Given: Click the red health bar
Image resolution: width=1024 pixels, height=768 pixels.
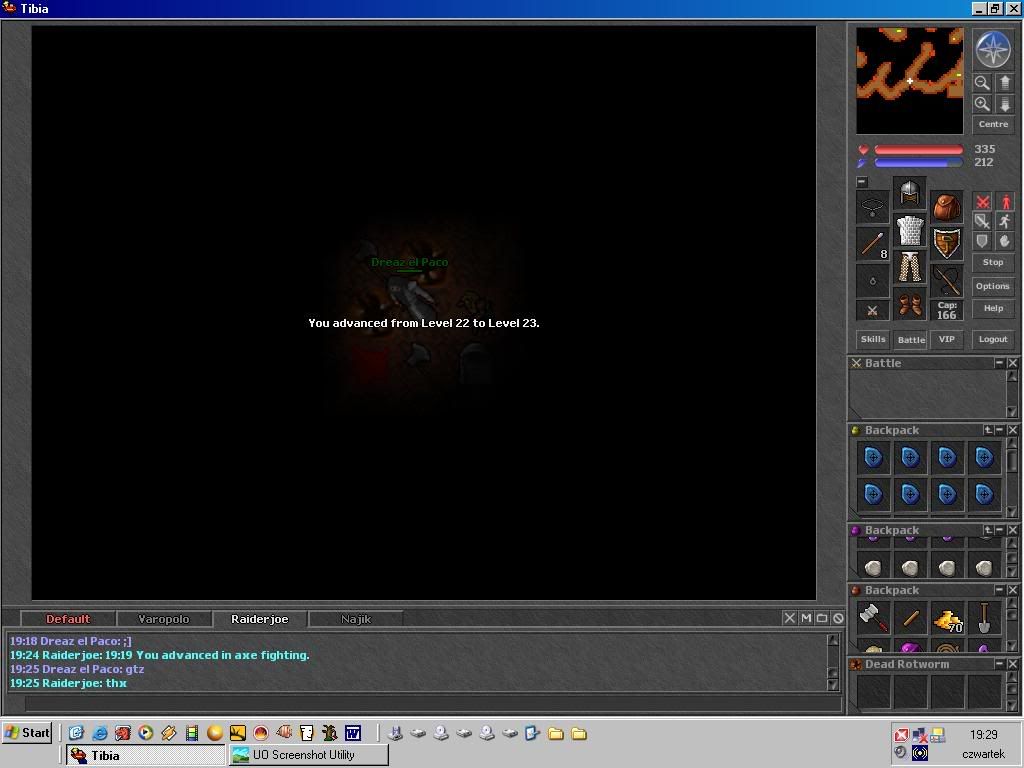Looking at the screenshot, I should pyautogui.click(x=918, y=150).
